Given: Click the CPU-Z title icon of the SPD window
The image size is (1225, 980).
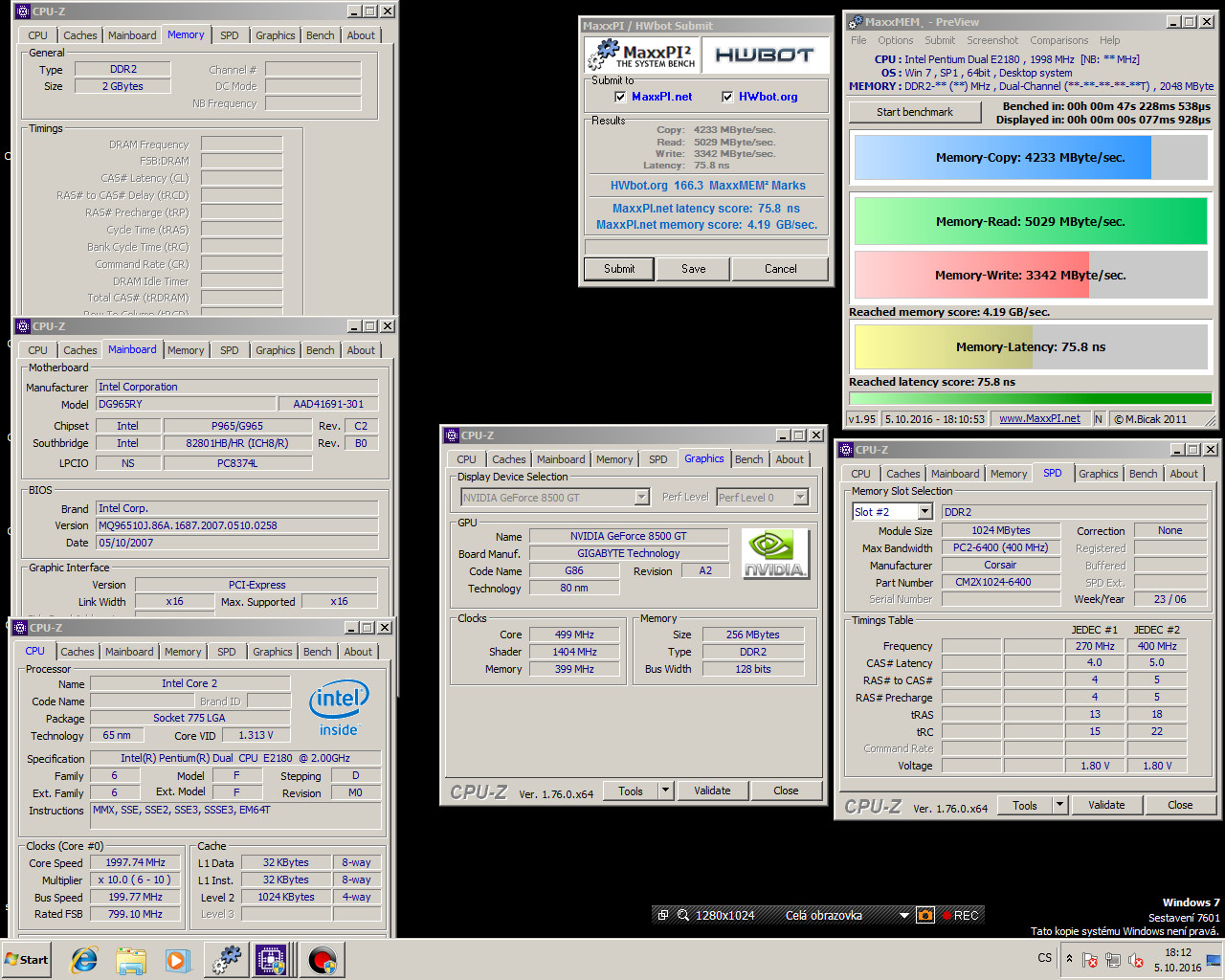Looking at the screenshot, I should point(846,450).
